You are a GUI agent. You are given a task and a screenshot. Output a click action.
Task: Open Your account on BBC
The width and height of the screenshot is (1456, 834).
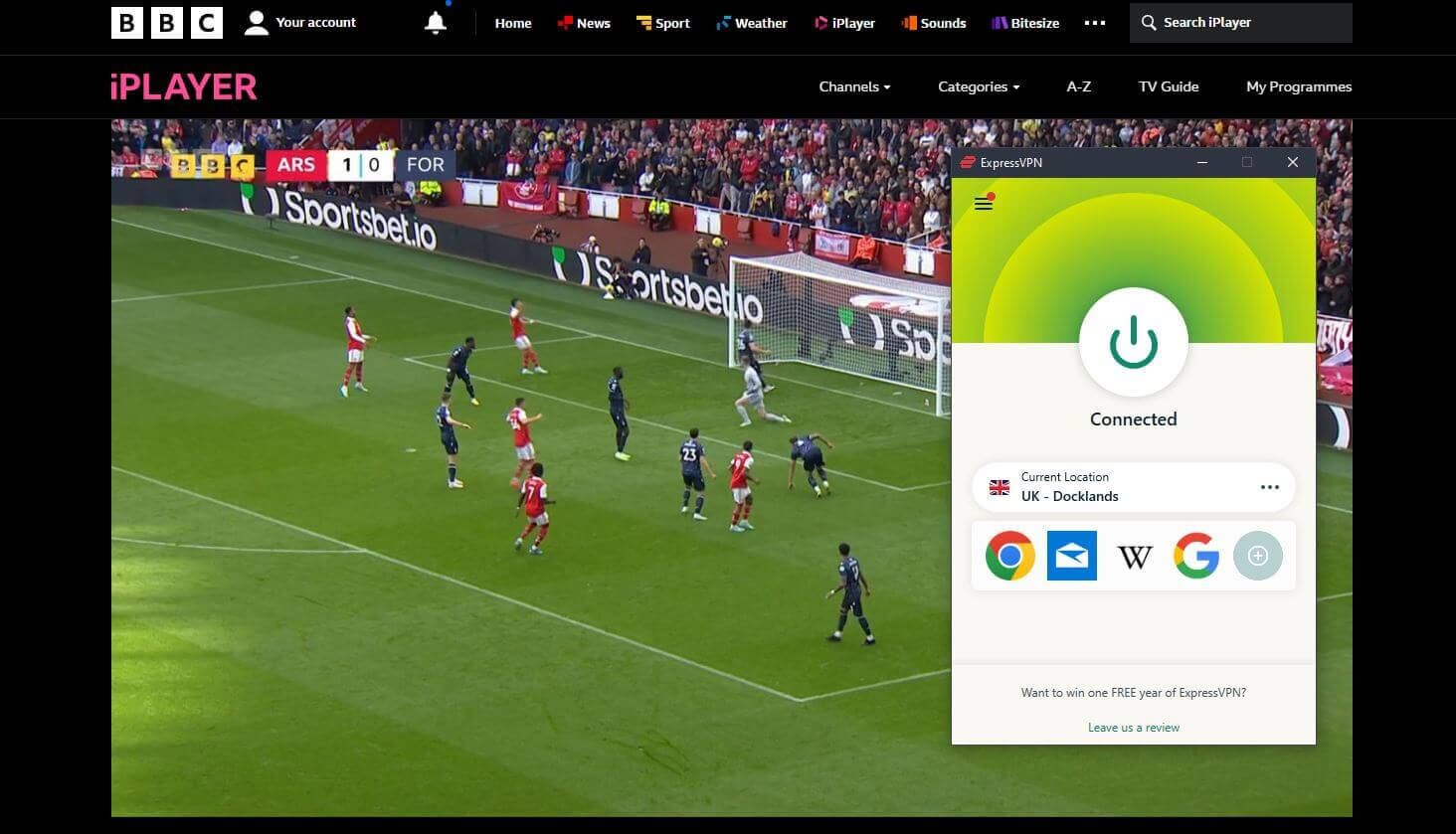(x=301, y=22)
